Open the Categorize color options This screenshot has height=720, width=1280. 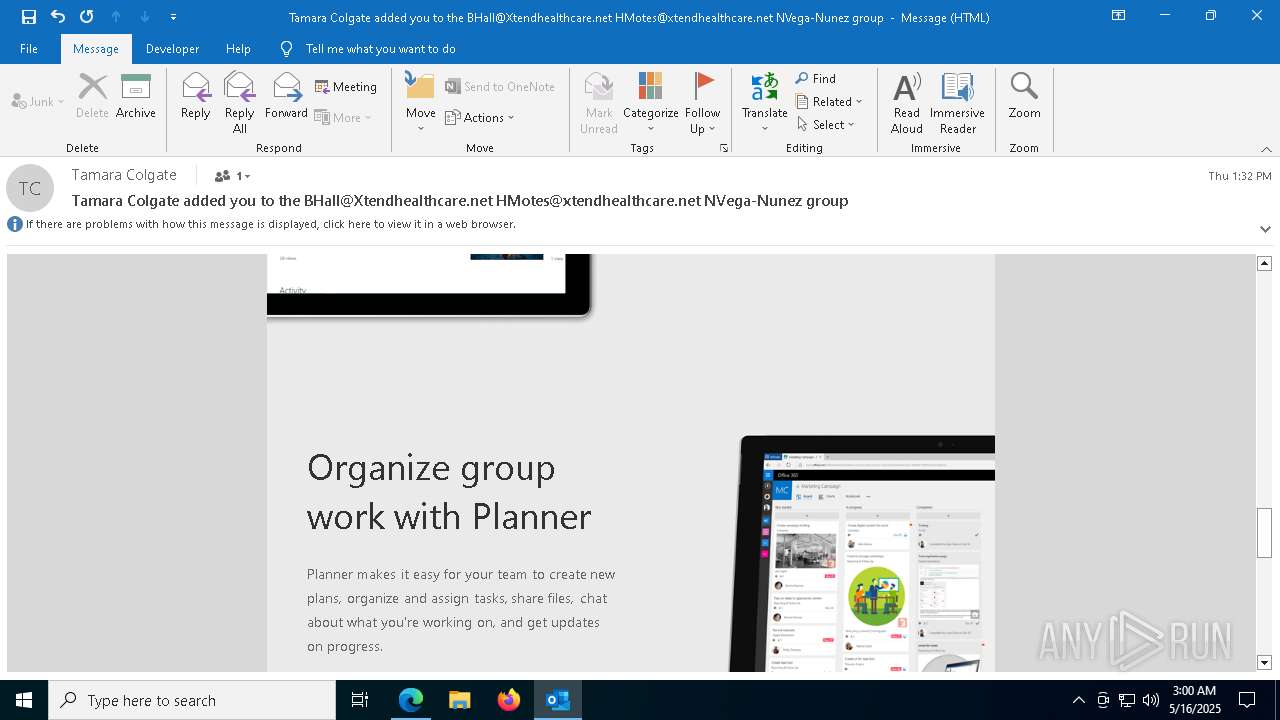tap(651, 102)
